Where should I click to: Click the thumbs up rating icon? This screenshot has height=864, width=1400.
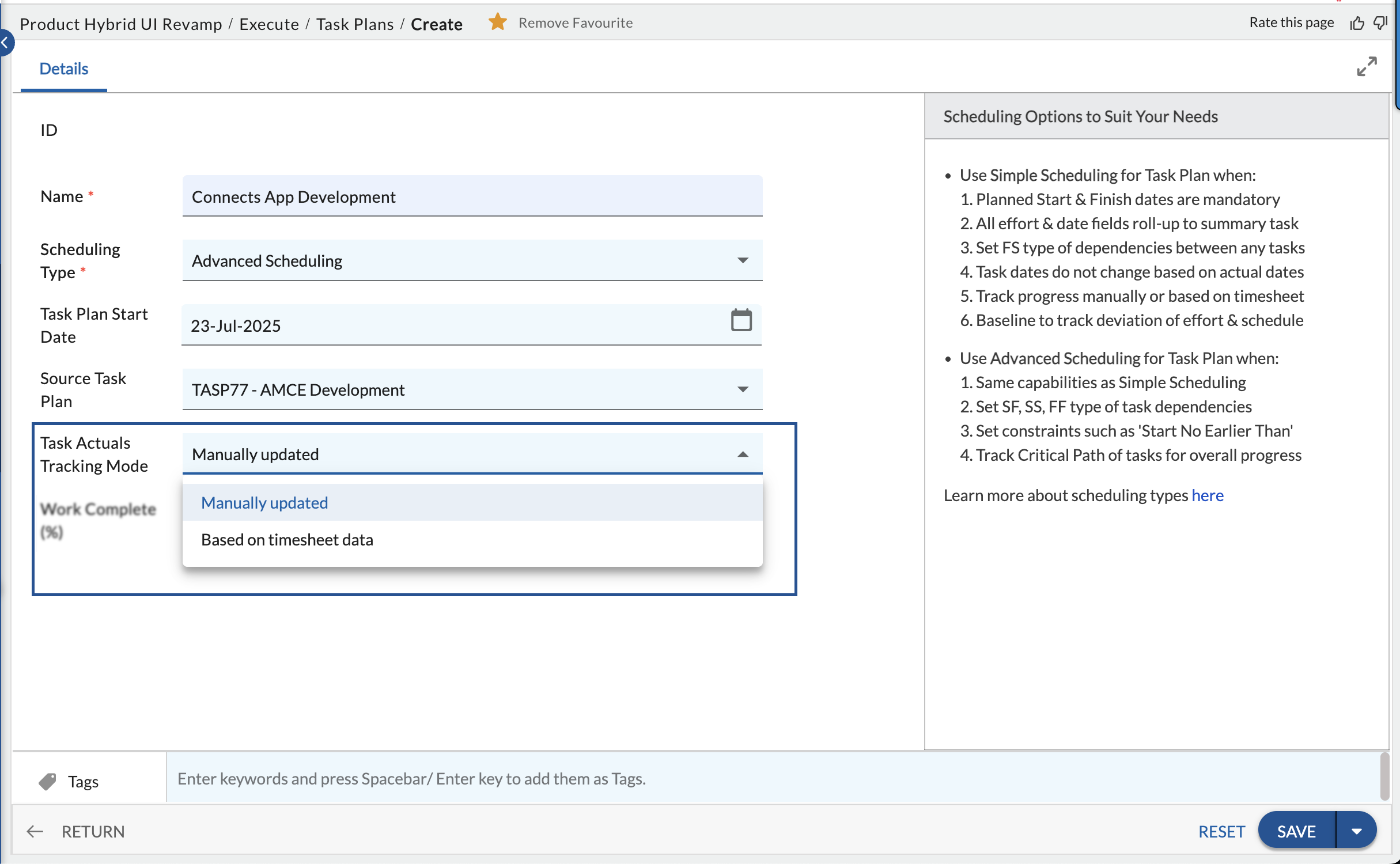tap(1357, 23)
